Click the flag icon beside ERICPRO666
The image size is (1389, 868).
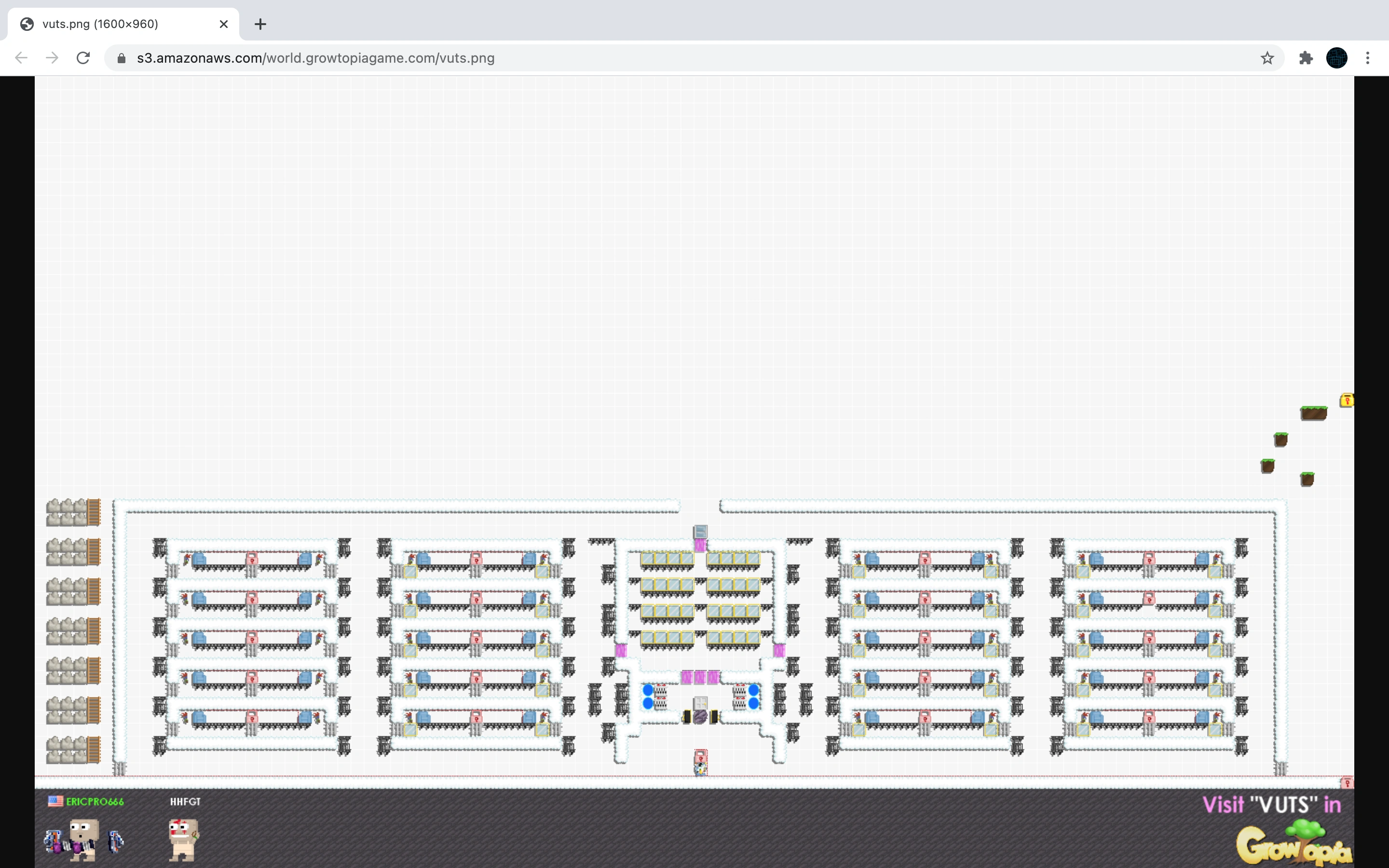55,801
